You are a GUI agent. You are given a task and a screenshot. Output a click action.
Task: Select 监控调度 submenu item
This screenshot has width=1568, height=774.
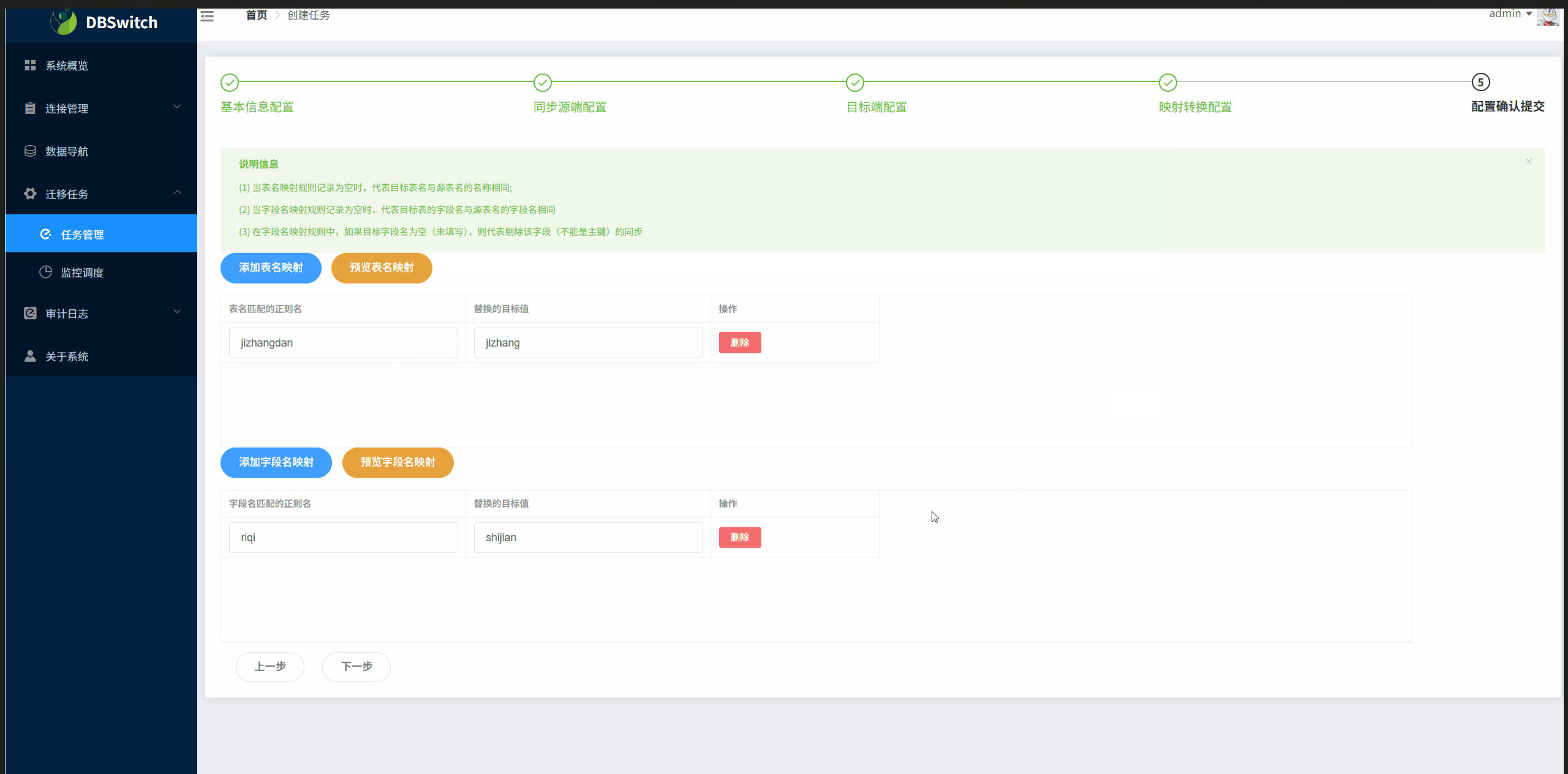coord(102,272)
